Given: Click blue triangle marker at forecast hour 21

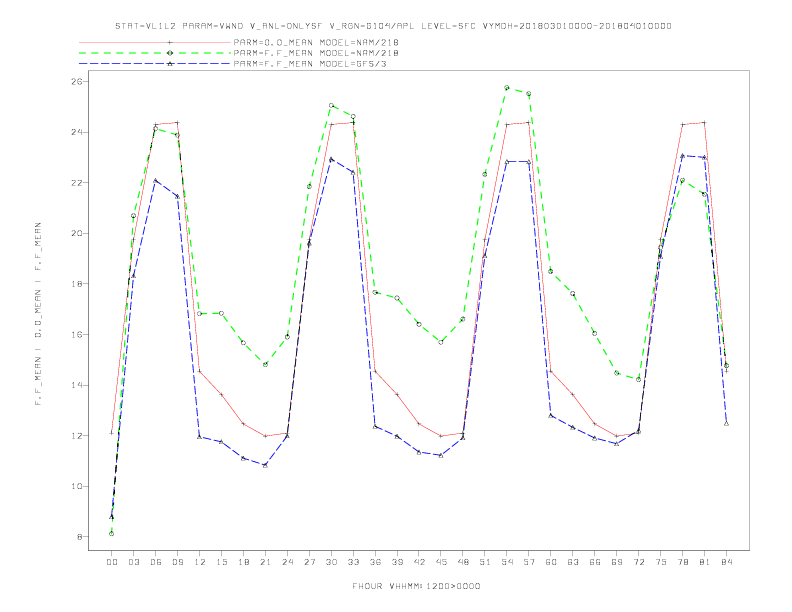Looking at the screenshot, I should pos(265,465).
